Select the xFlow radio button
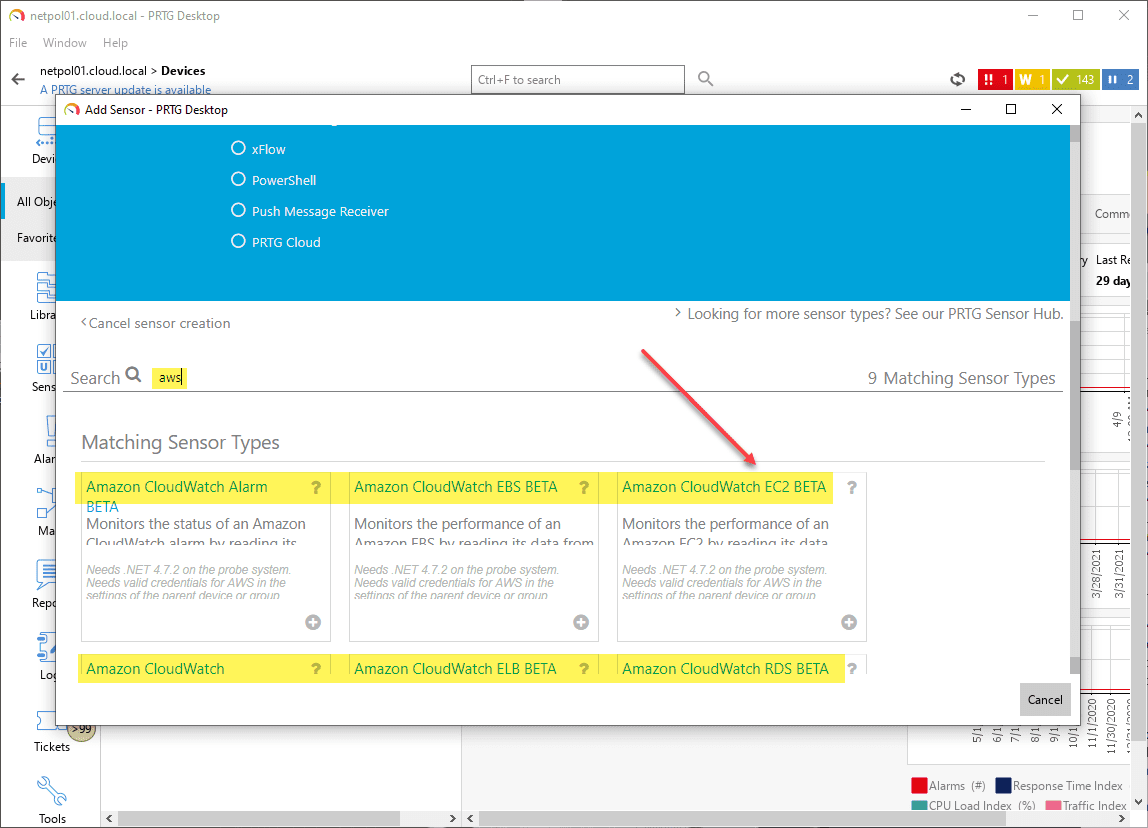 [x=238, y=148]
